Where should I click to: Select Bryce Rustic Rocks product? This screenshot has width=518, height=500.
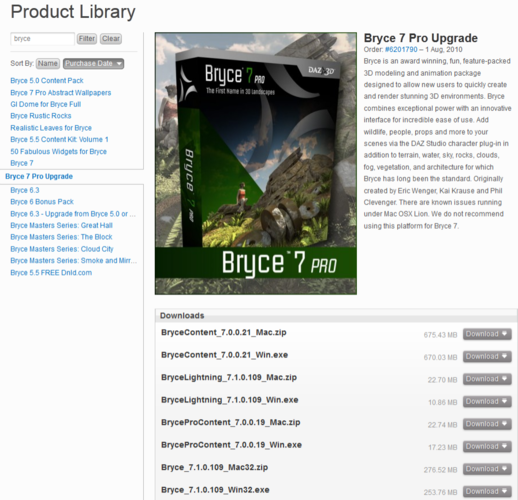click(41, 116)
